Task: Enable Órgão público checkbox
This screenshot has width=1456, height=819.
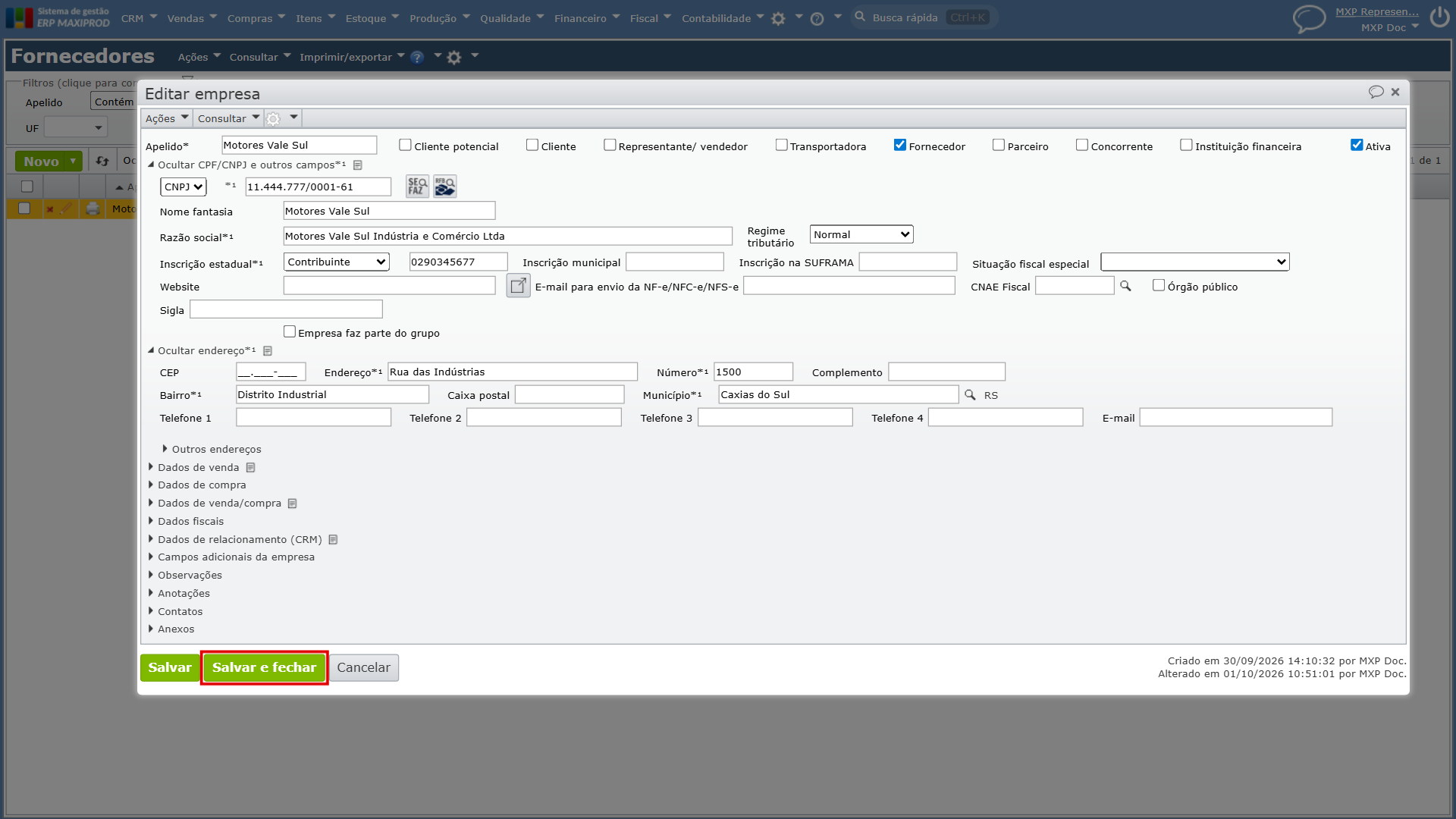Action: 1159,285
